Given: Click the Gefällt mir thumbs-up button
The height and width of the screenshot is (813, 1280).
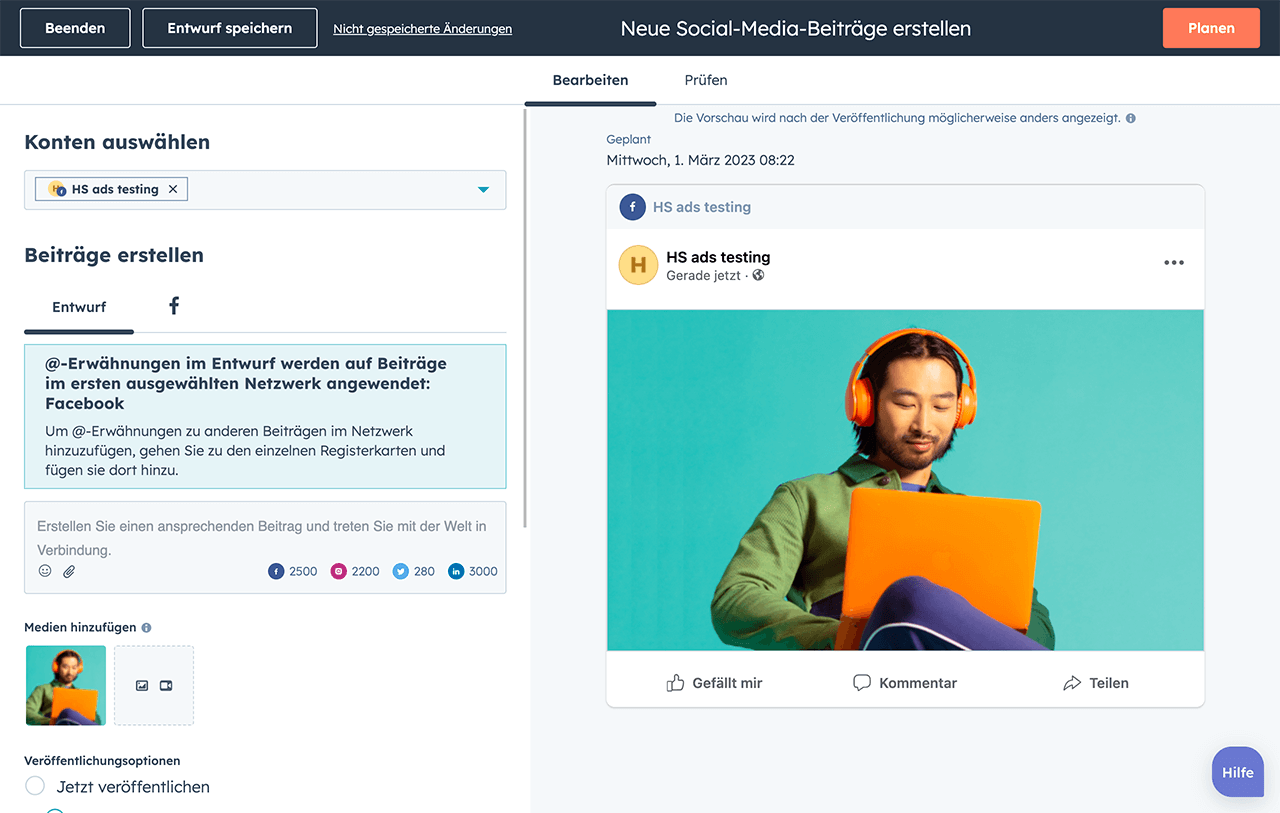Looking at the screenshot, I should point(714,683).
